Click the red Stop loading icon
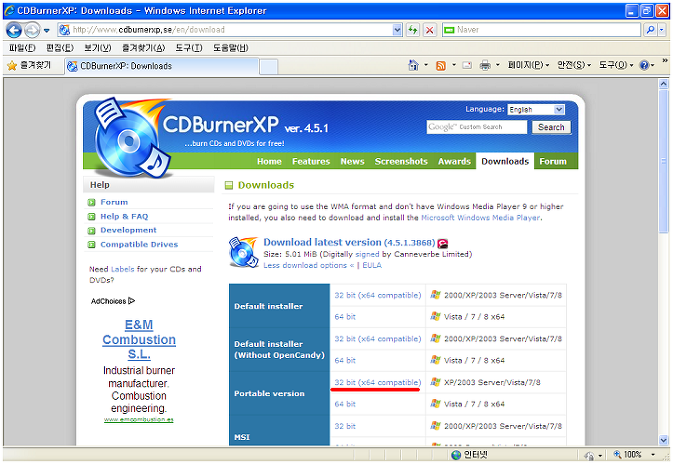Viewport: 673px width, 464px height. (x=429, y=30)
